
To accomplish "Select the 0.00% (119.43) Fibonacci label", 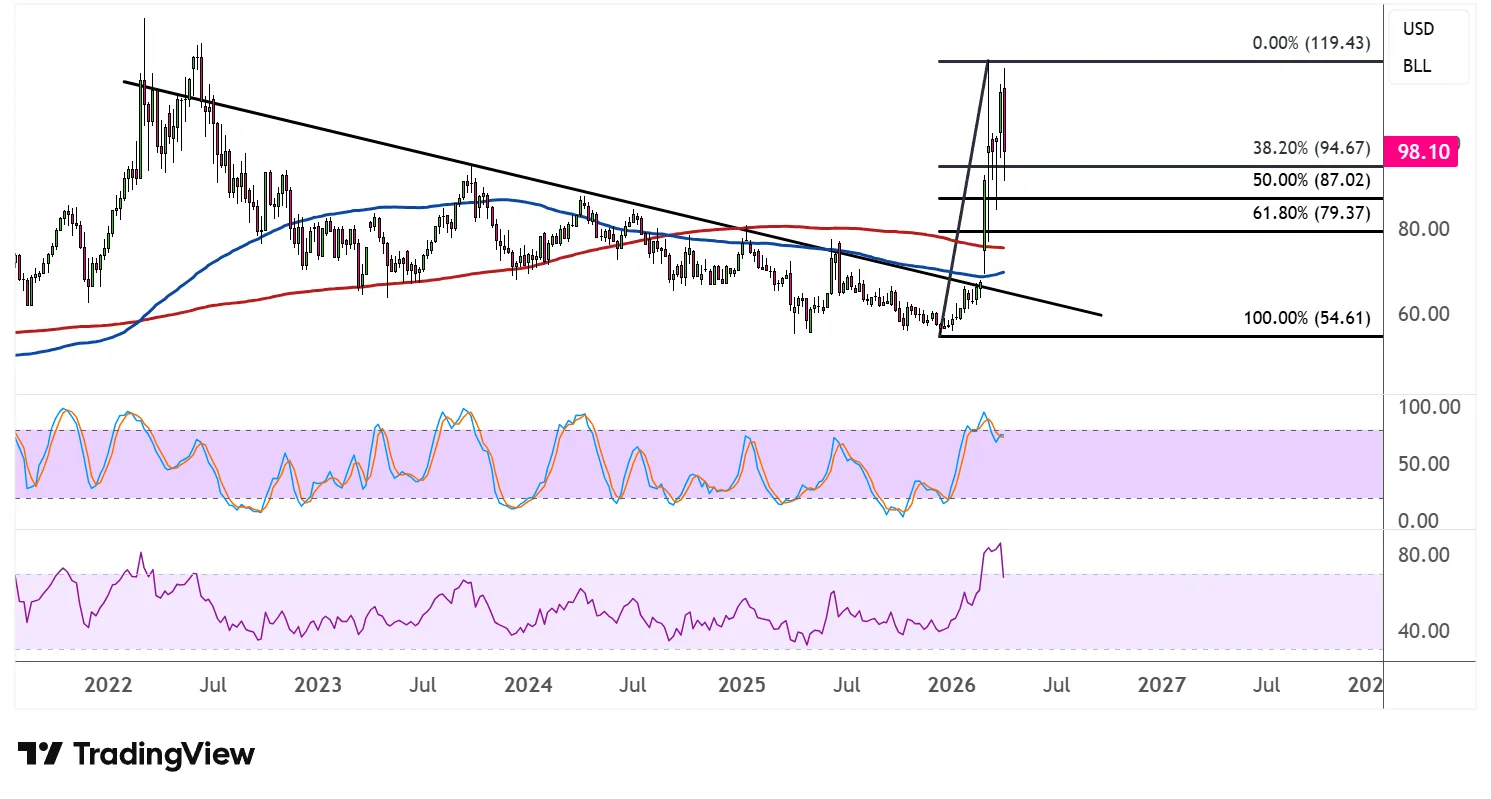I will [1310, 44].
